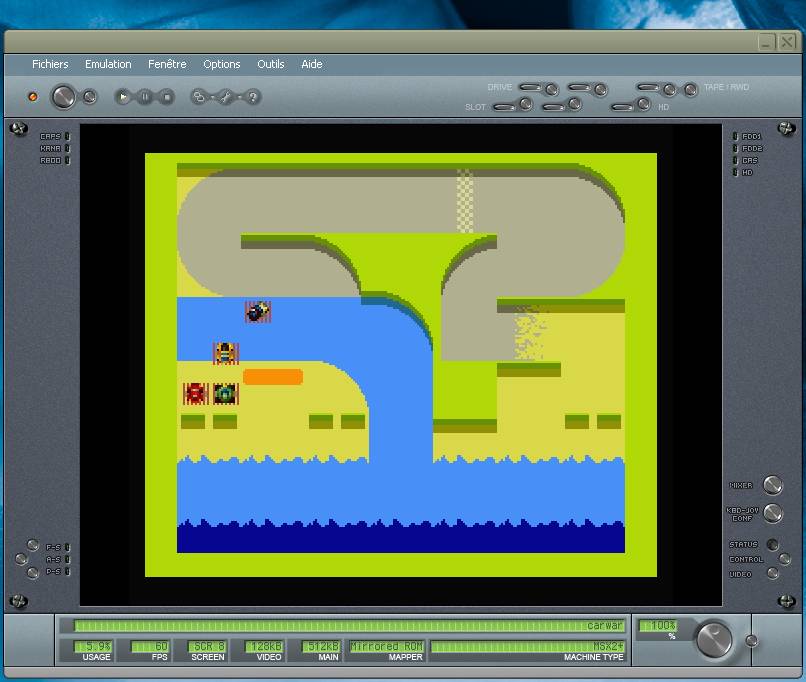Click the screenshot capture icon in toolbar
Image resolution: width=806 pixels, height=682 pixels.
click(x=199, y=97)
